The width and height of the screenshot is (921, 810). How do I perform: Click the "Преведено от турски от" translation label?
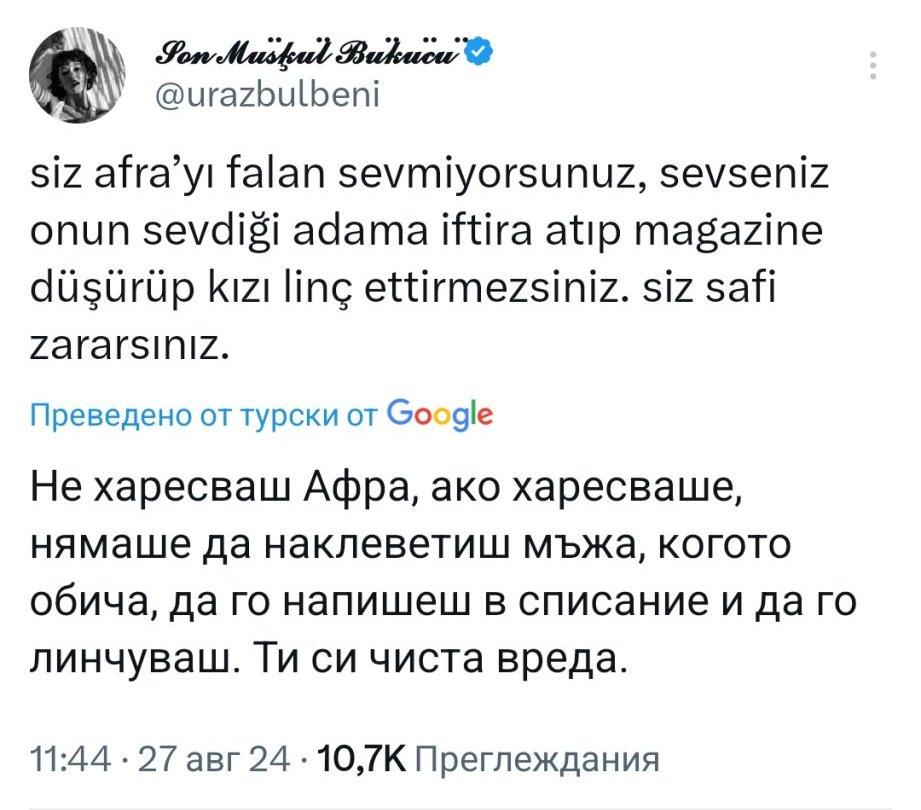(x=204, y=416)
